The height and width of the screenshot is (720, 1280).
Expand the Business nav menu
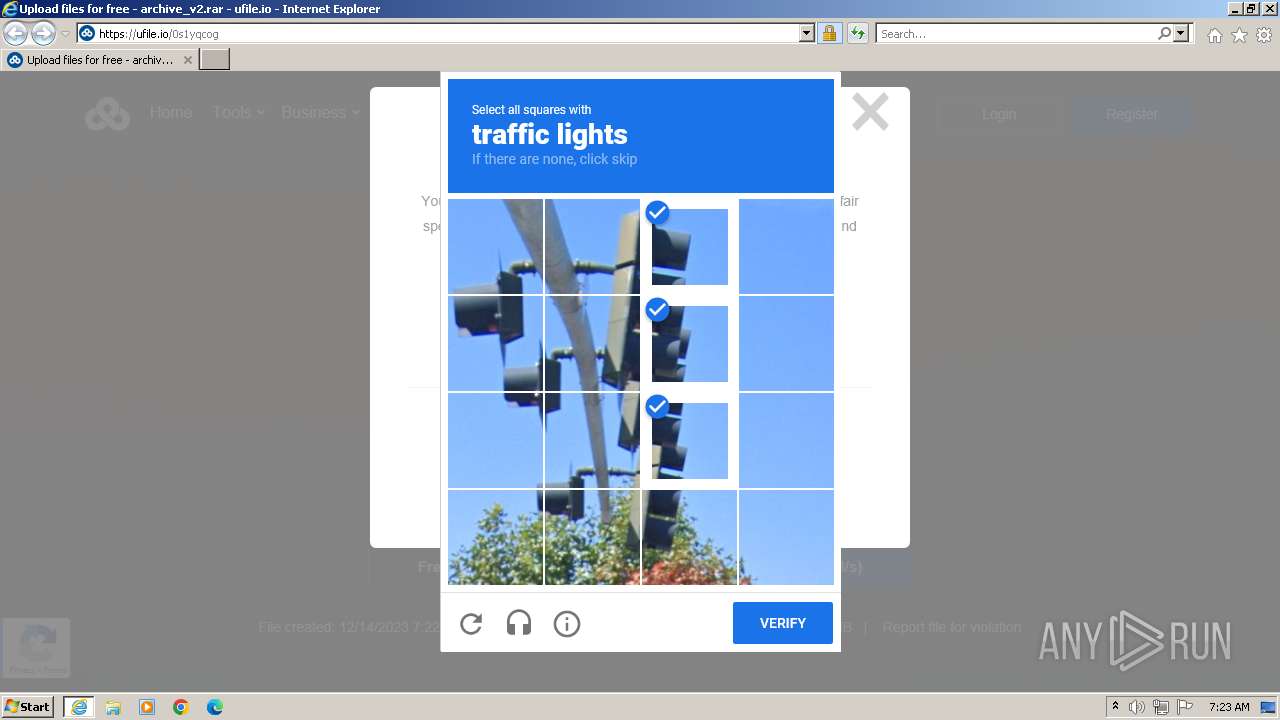coord(320,113)
